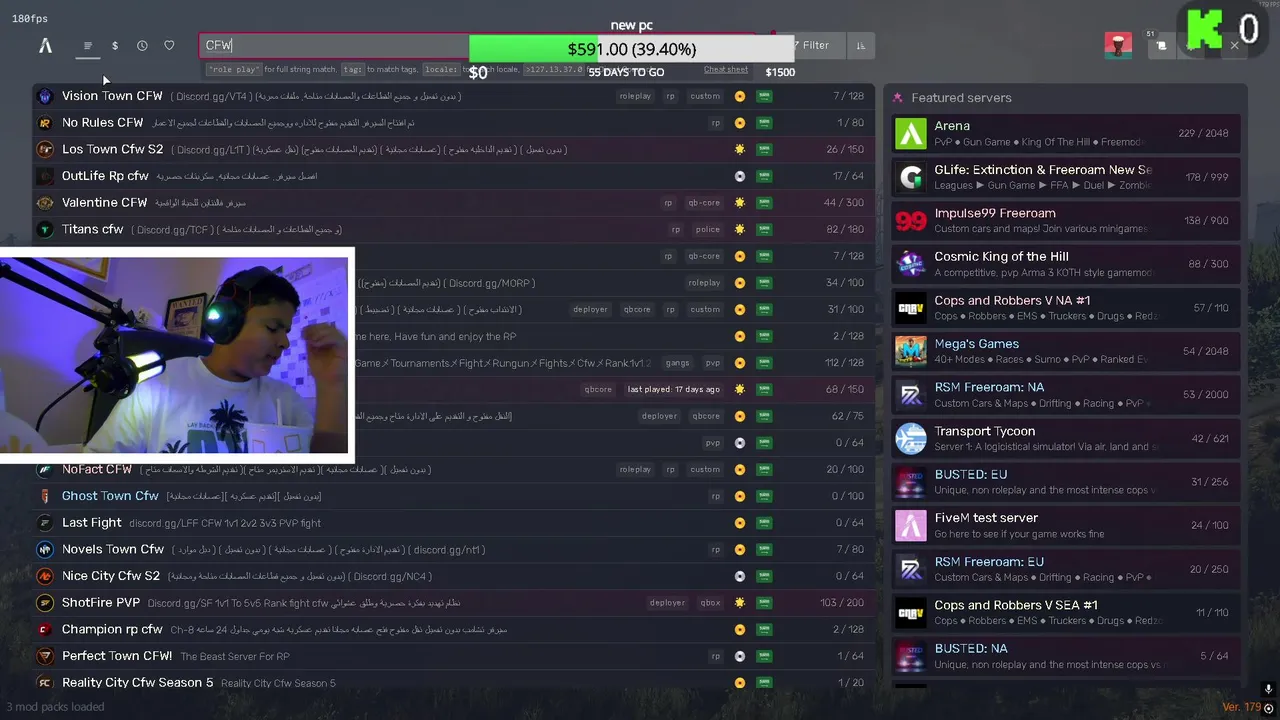Screen dimensions: 1280x720
Task: Open Cops and Robbers V SEA #1
Action: [1066, 612]
